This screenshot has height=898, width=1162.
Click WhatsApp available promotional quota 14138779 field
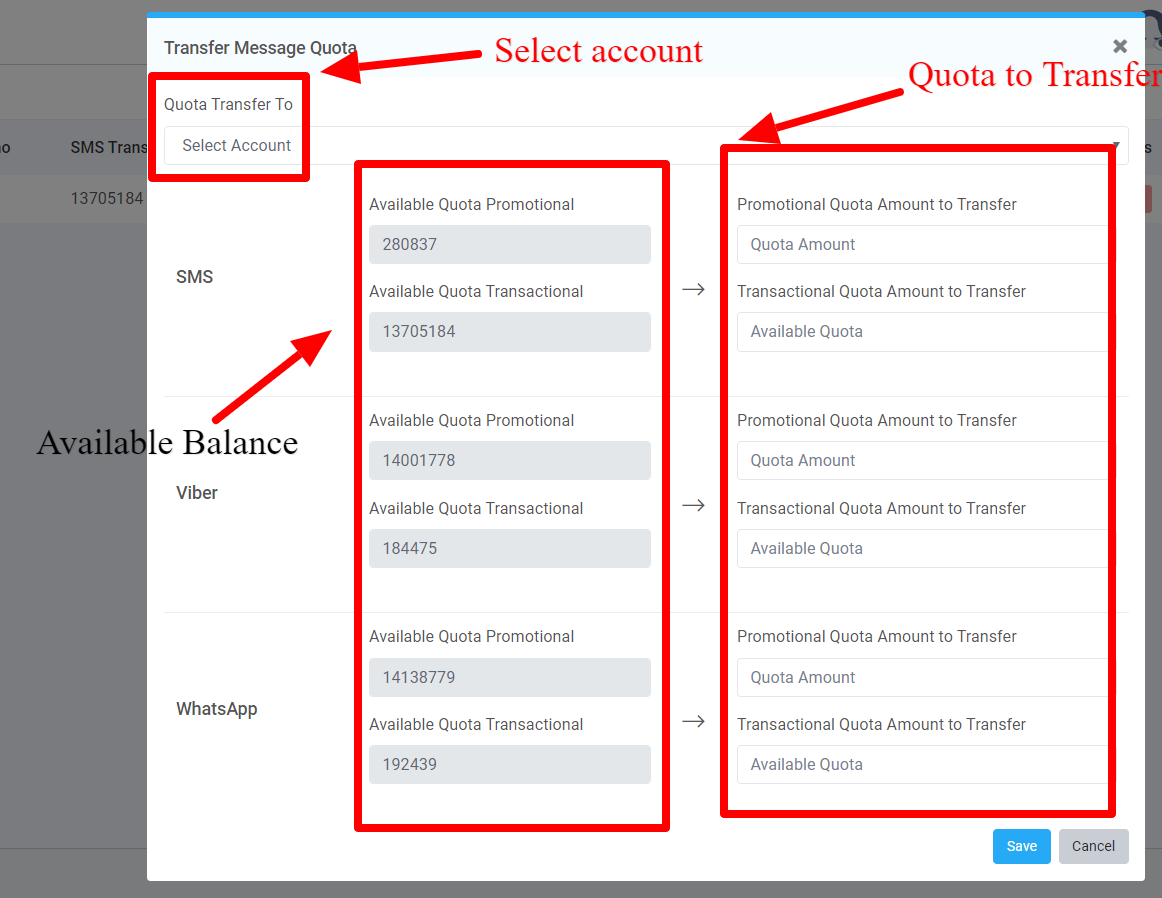[509, 678]
